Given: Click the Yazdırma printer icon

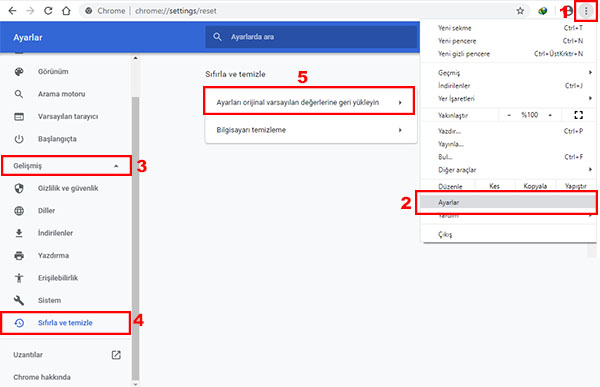Looking at the screenshot, I should pos(19,255).
